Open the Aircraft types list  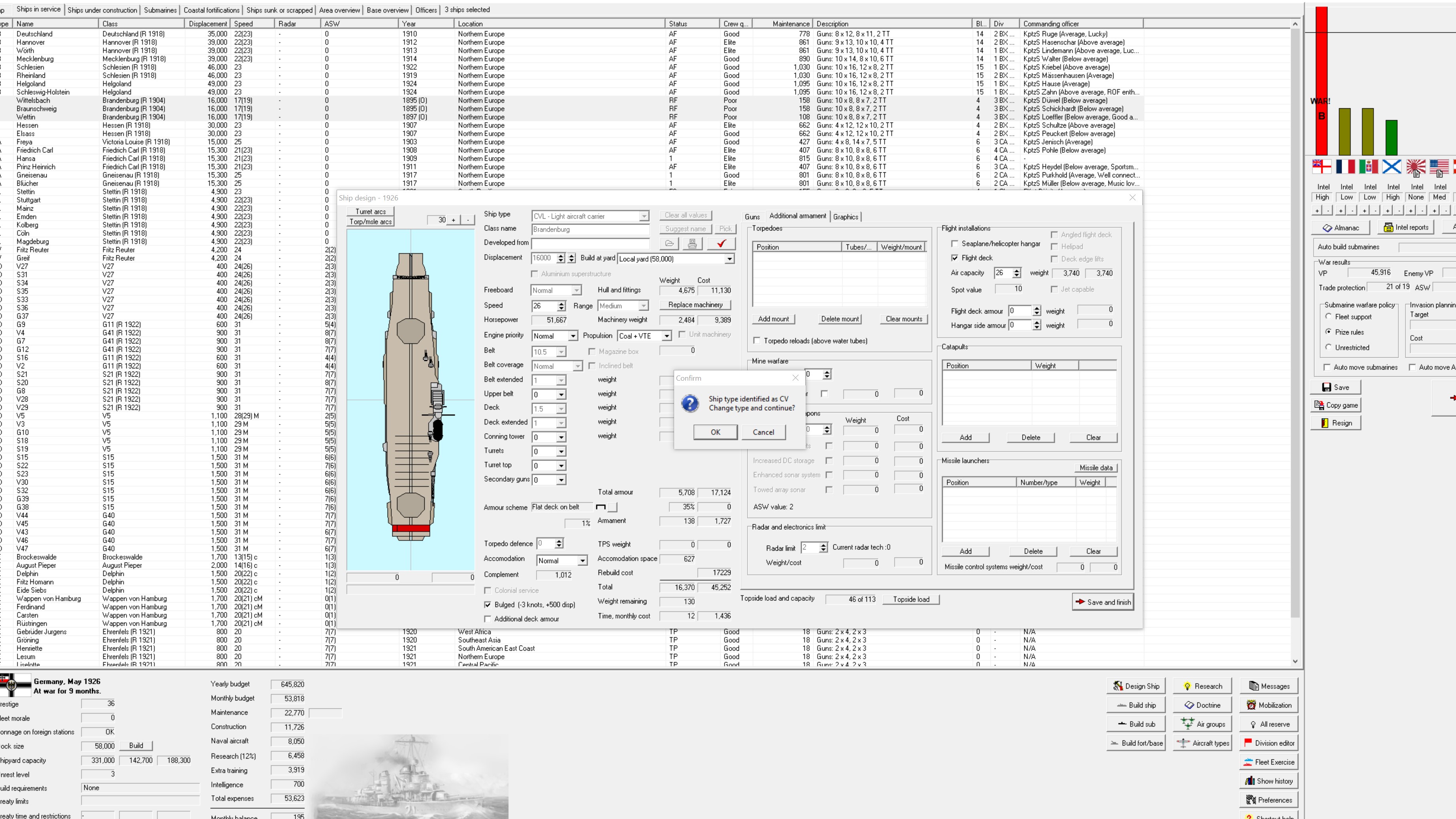(x=1202, y=743)
